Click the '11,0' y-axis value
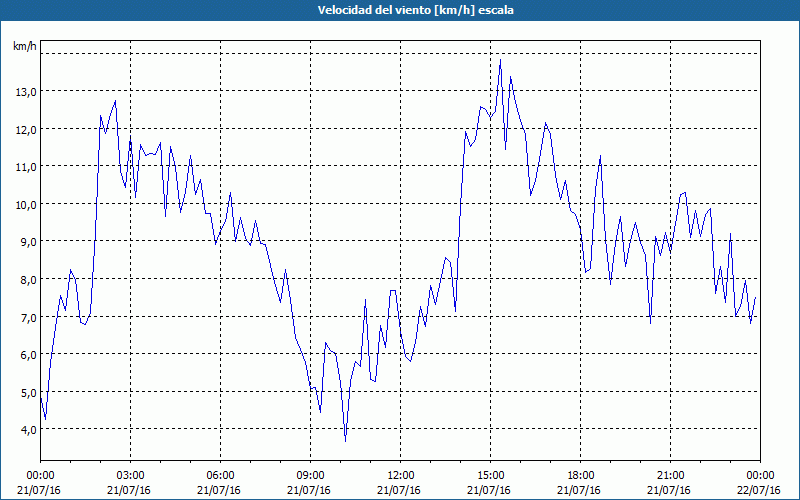The image size is (800, 500). (26, 167)
